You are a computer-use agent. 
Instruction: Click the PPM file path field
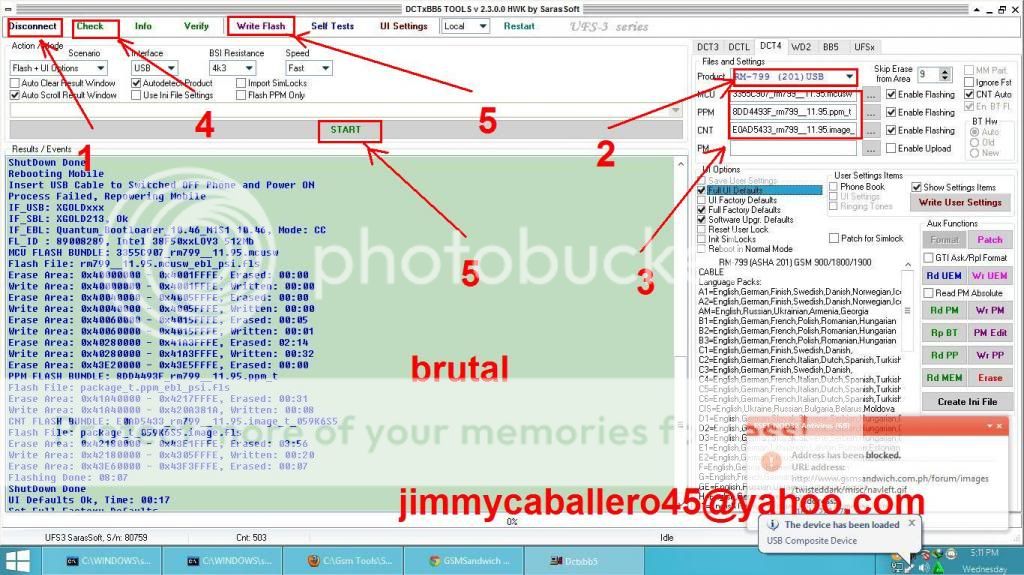[793, 112]
